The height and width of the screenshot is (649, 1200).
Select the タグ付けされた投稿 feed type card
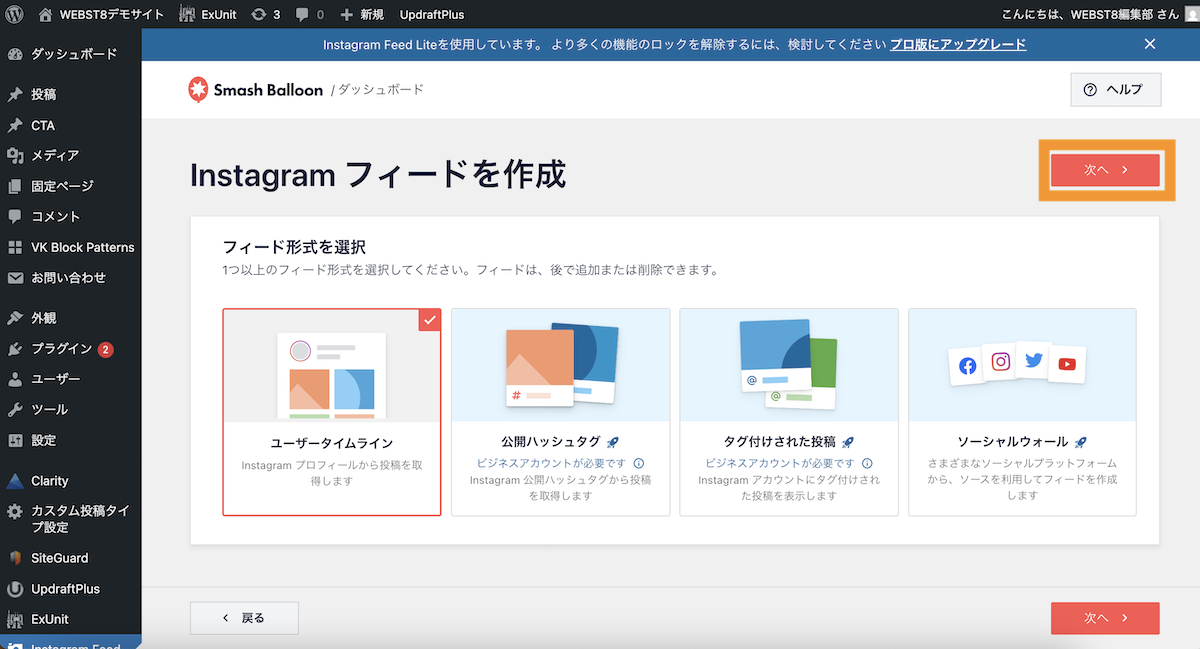tap(788, 411)
